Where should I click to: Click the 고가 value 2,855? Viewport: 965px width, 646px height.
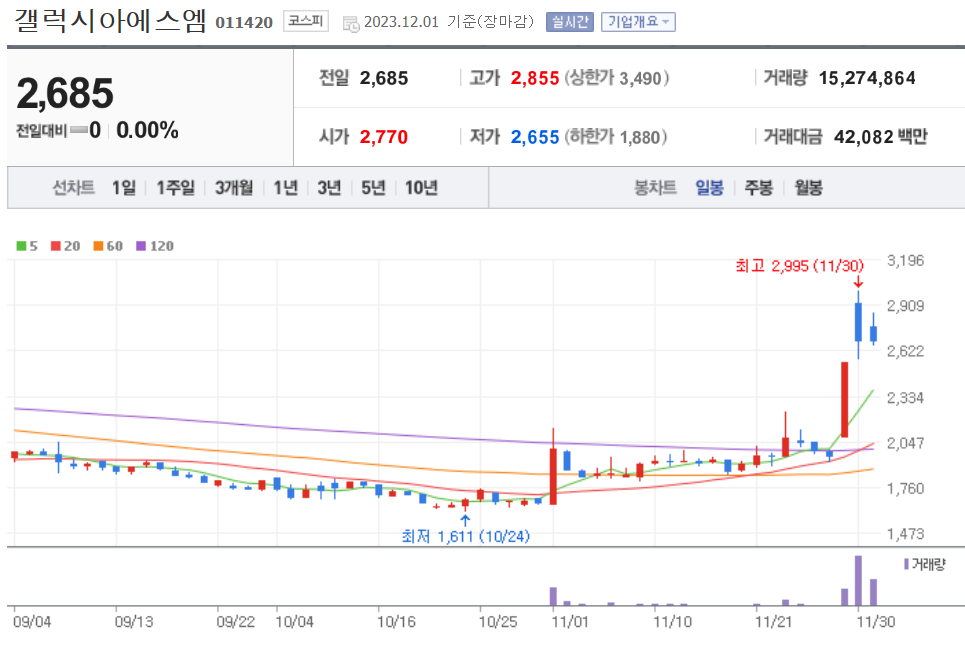point(535,78)
